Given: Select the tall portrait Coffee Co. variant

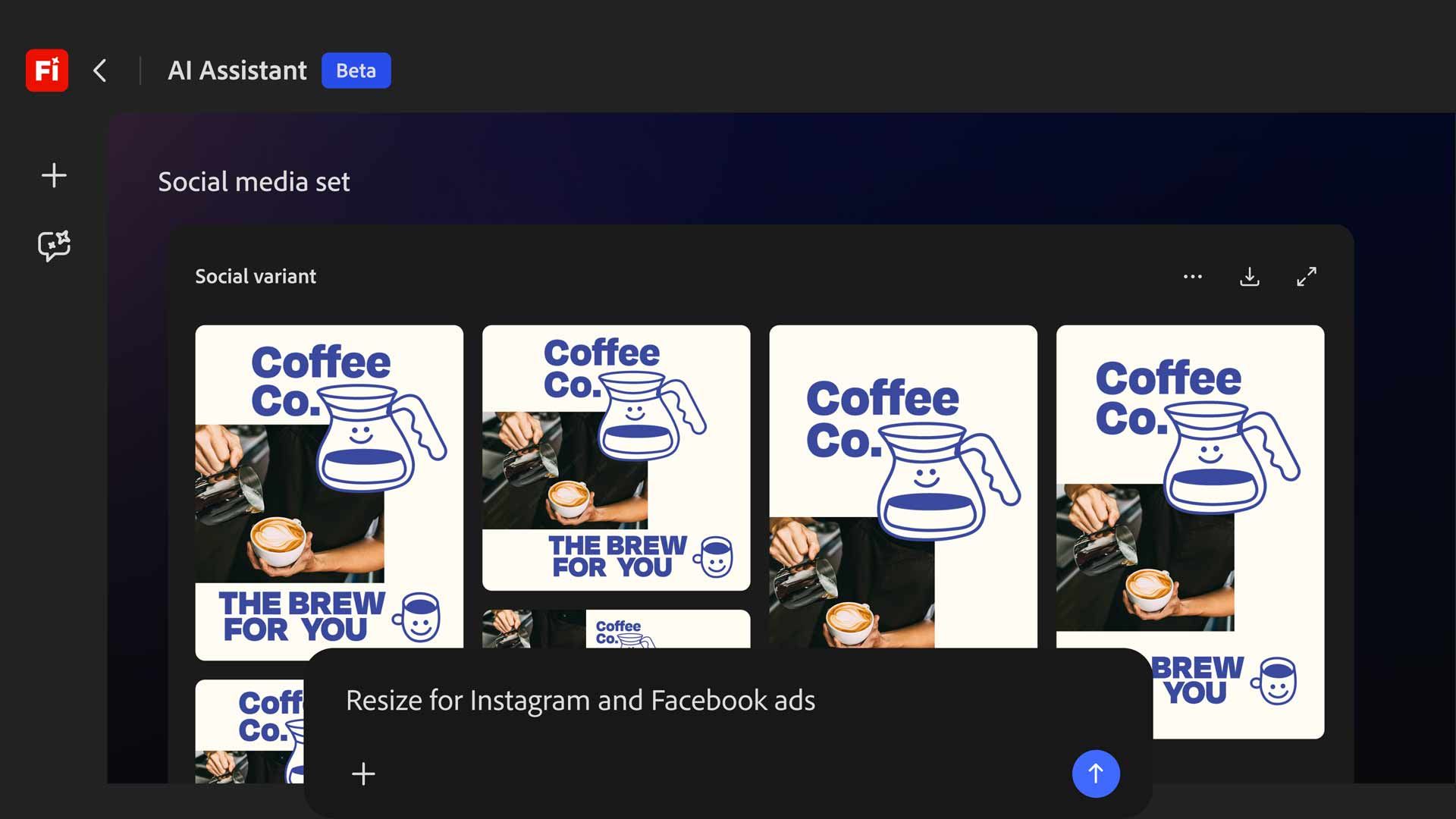Looking at the screenshot, I should 902,493.
